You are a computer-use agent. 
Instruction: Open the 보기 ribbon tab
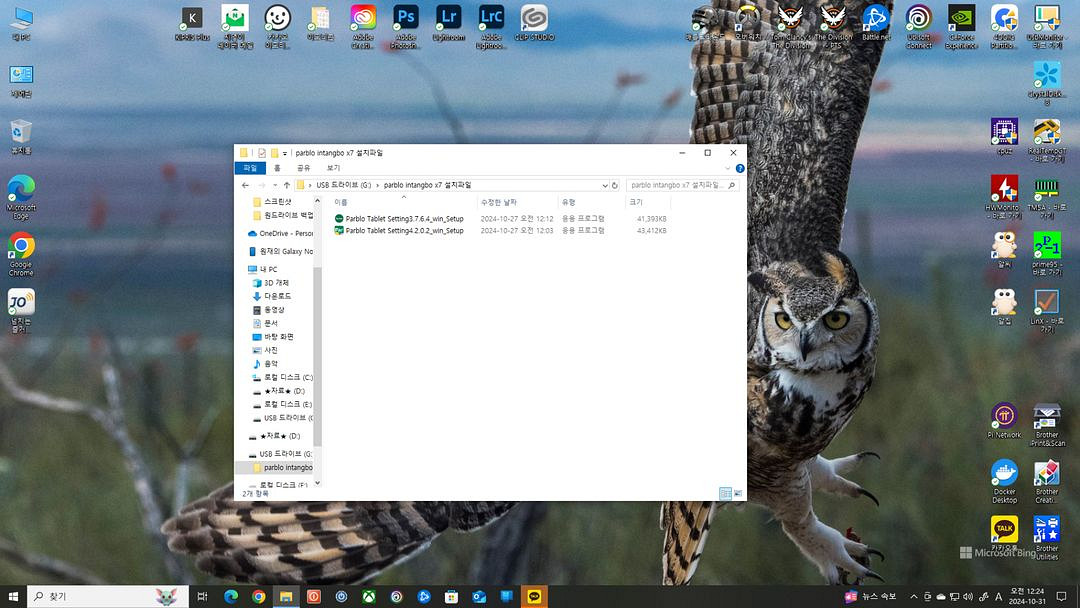click(333, 168)
